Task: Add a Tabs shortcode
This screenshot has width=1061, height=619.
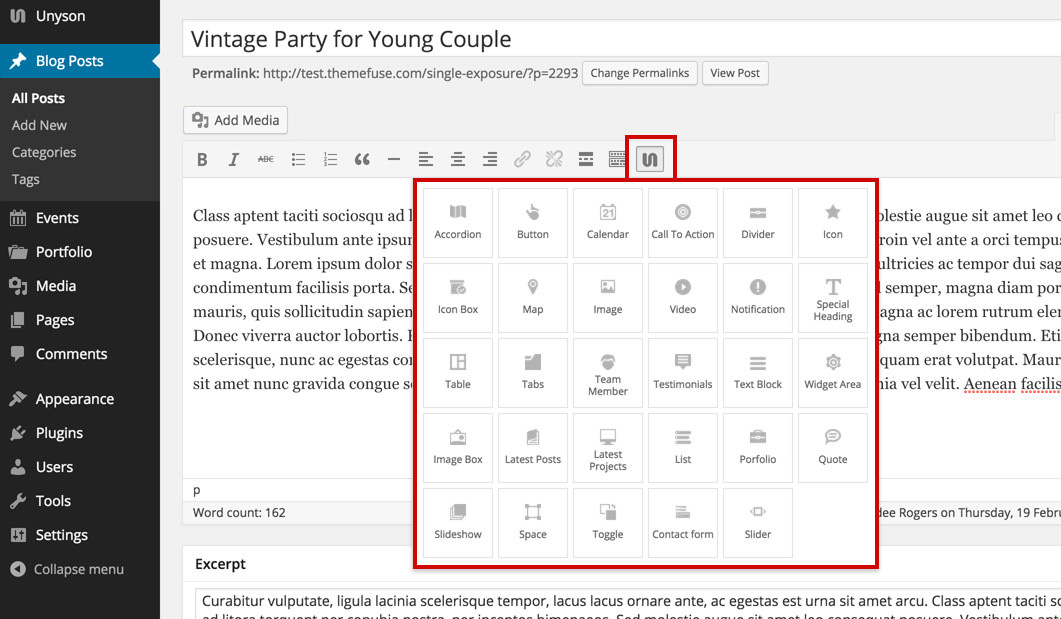Action: pos(533,373)
